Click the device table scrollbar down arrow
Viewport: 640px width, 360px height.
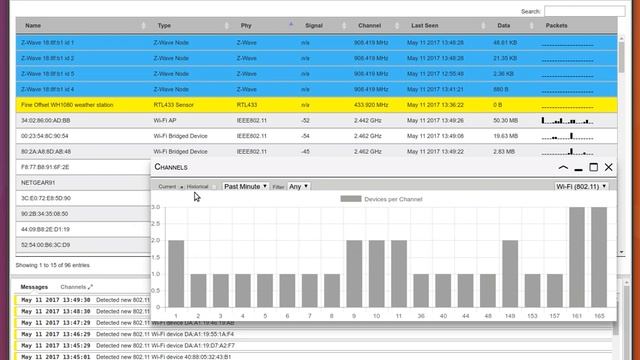coord(621,252)
